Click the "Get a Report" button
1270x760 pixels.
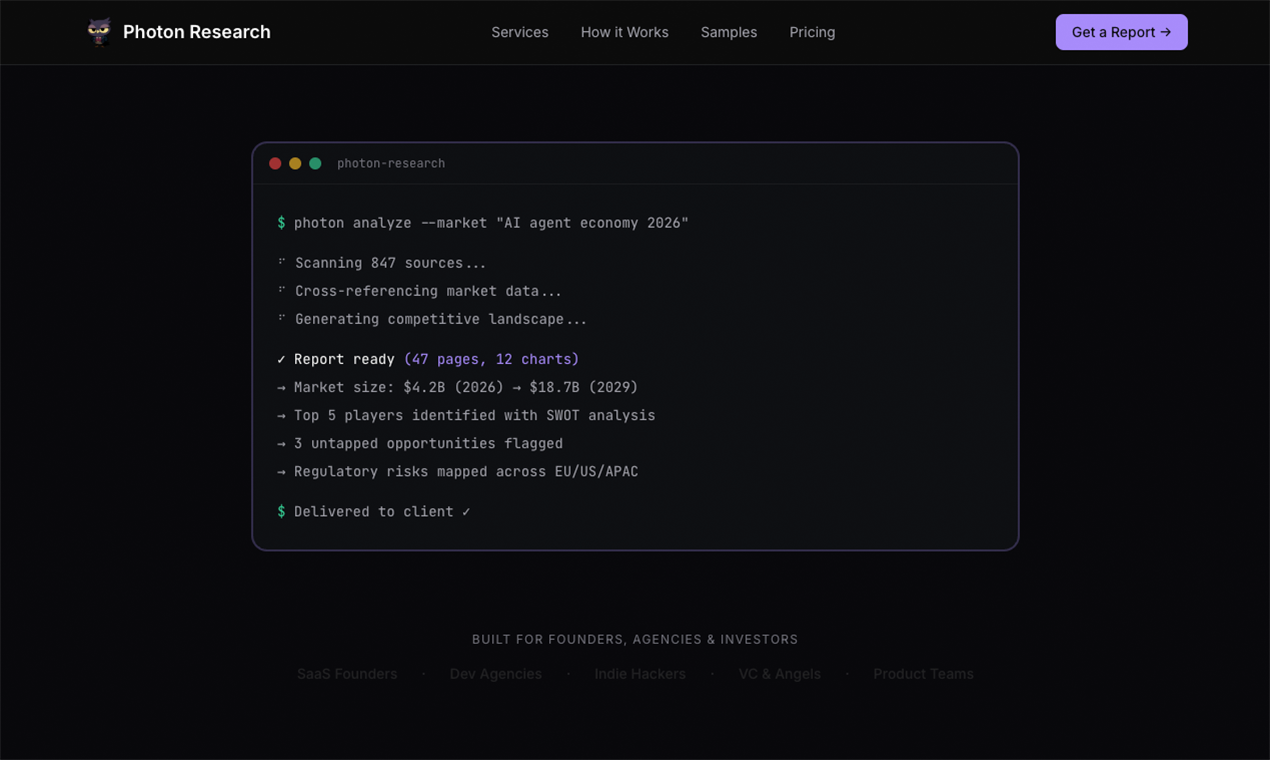pyautogui.click(x=1121, y=32)
